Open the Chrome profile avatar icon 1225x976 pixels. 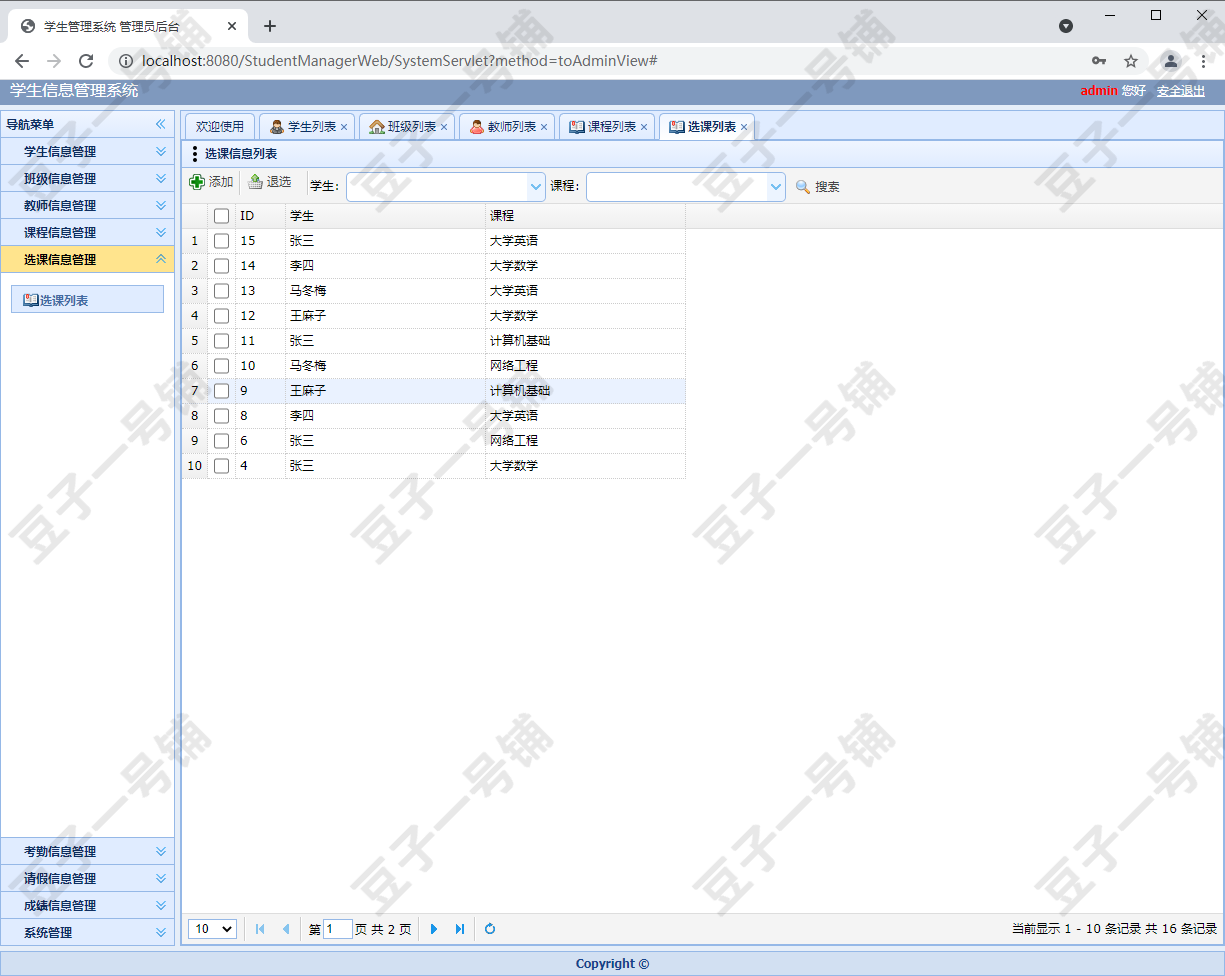(1170, 61)
